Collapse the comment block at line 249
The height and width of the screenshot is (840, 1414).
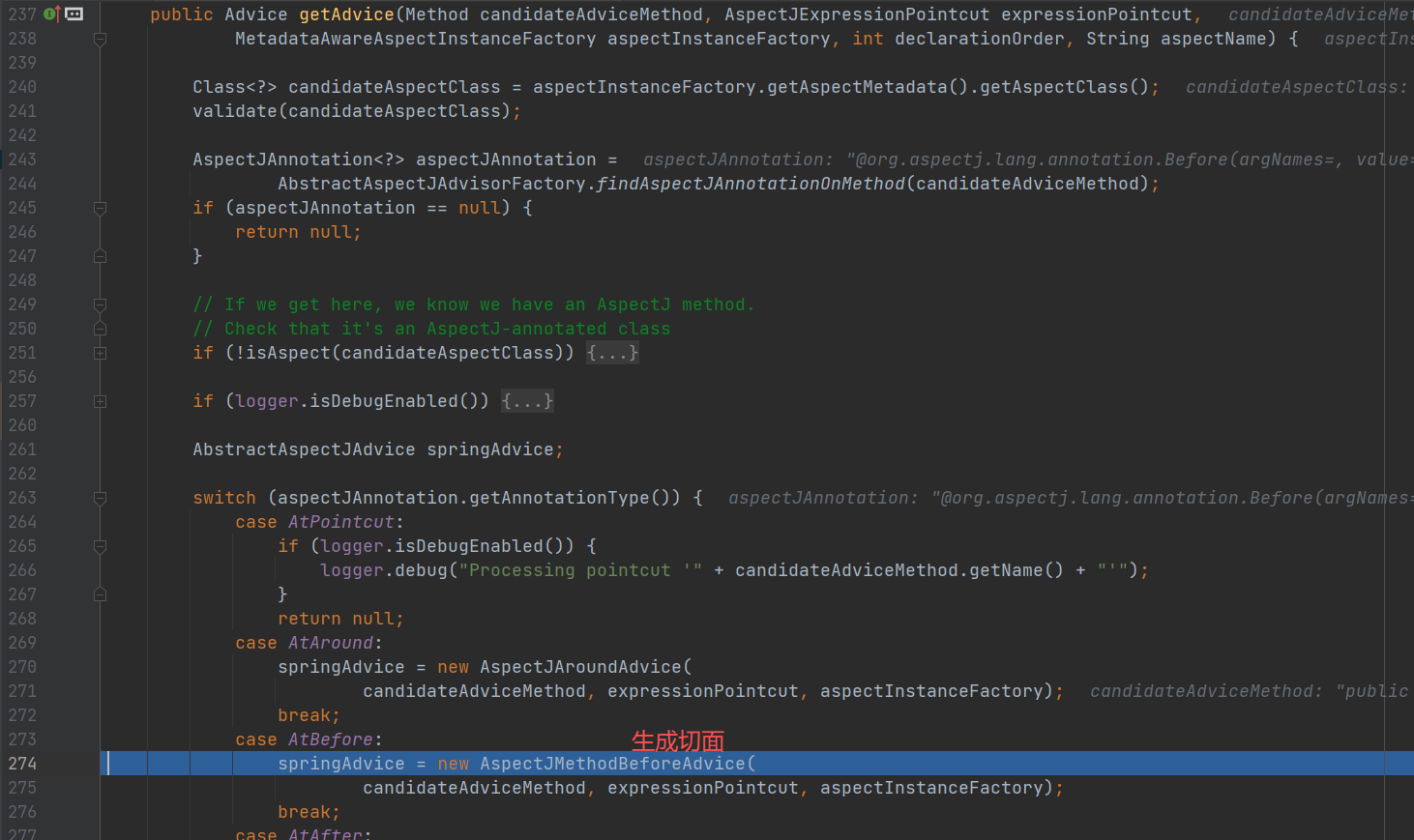(100, 304)
